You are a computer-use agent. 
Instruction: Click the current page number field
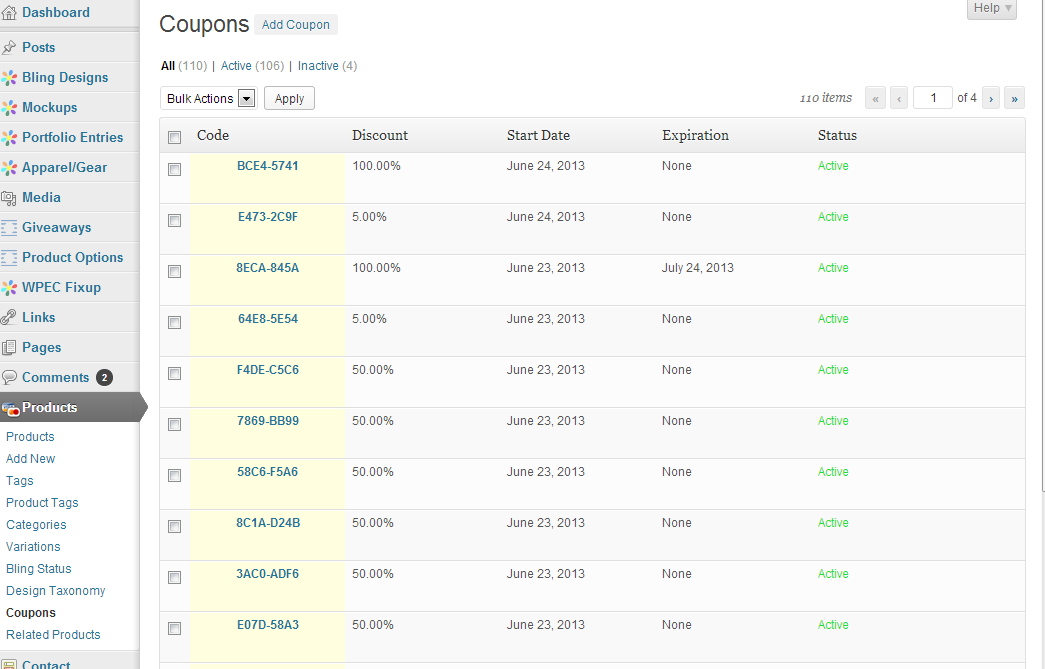[933, 98]
